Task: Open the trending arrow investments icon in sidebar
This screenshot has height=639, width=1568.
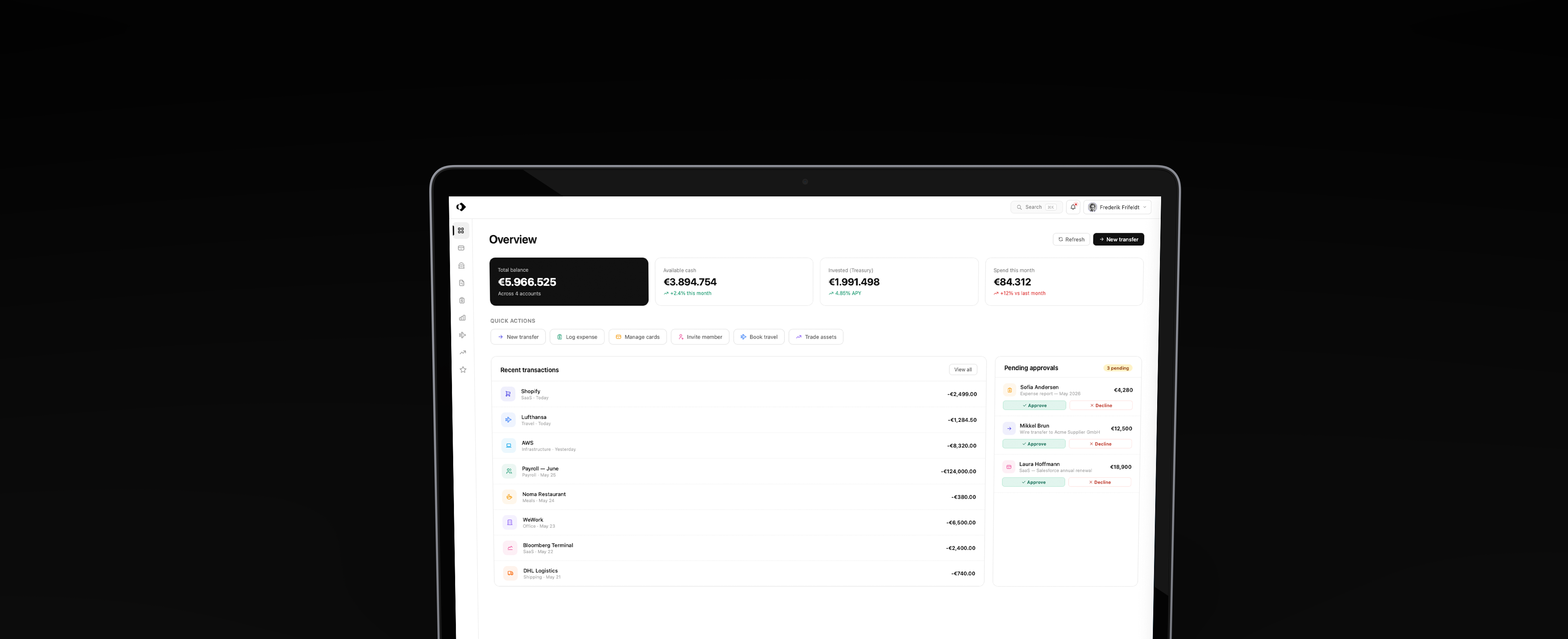Action: click(463, 352)
